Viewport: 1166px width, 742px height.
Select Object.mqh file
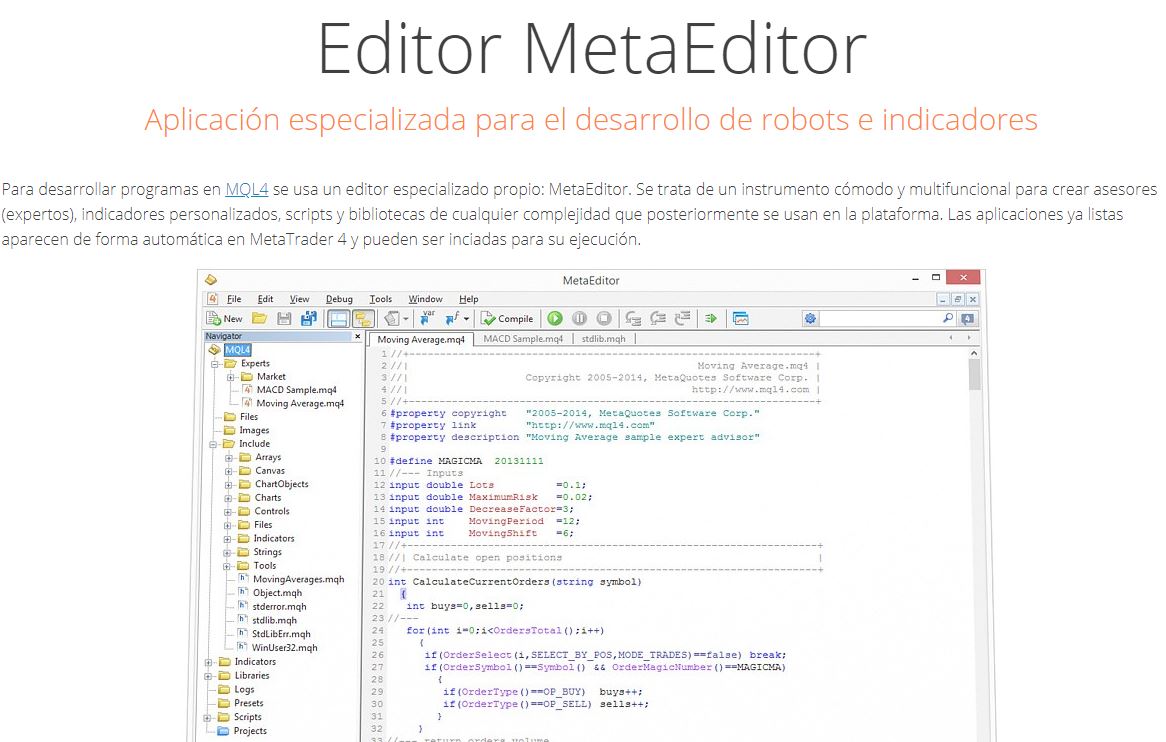point(277,593)
